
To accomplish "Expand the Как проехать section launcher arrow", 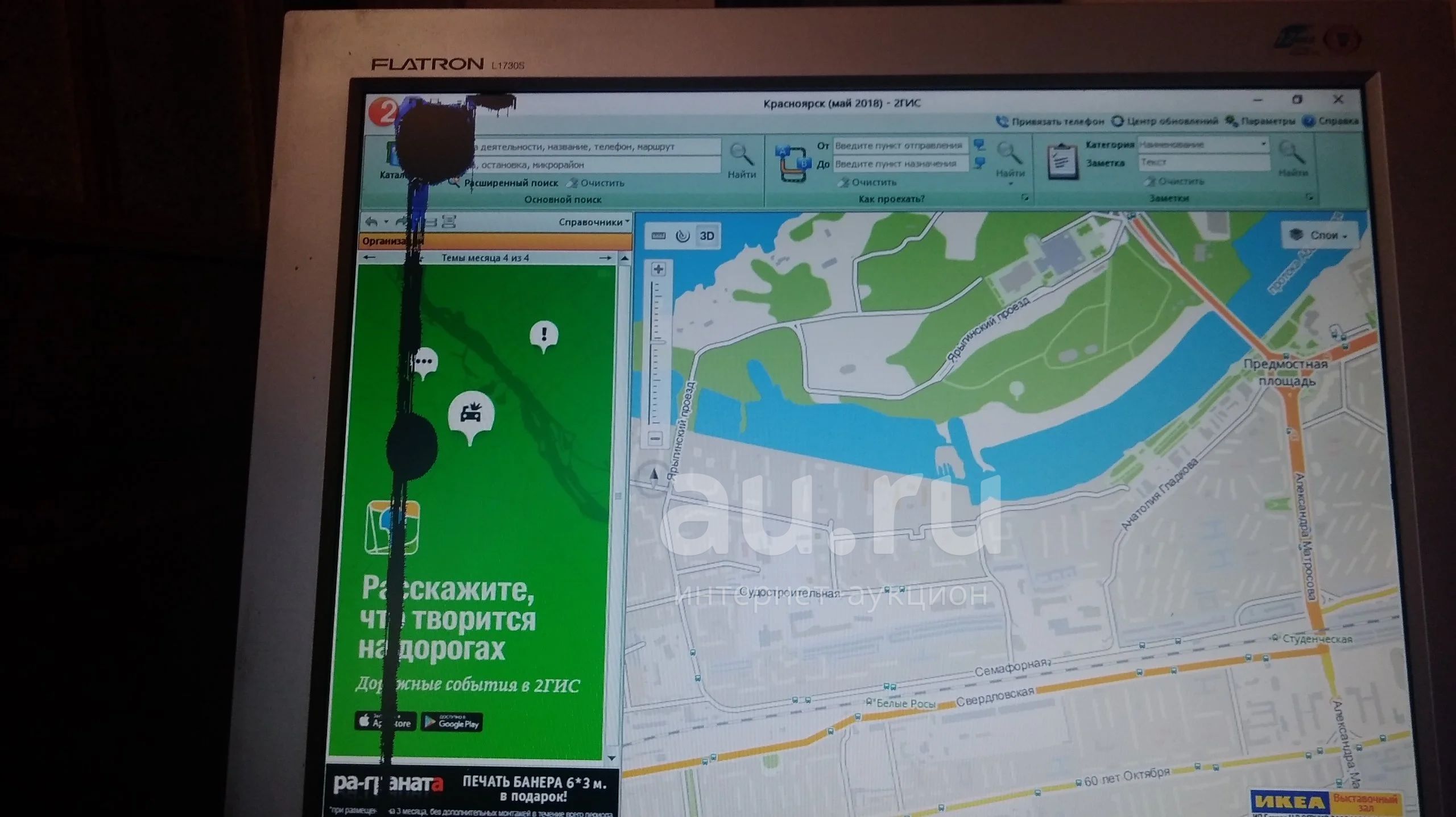I will click(x=1025, y=198).
